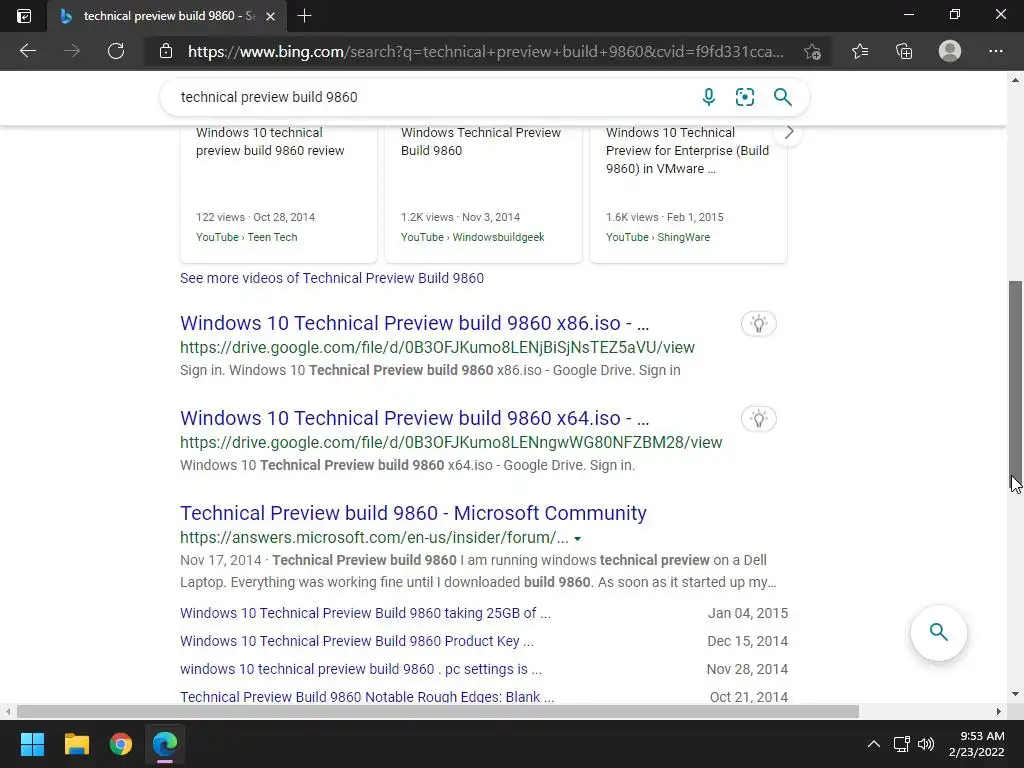The height and width of the screenshot is (768, 1024).
Task: Open Google Chrome from taskbar
Action: point(121,744)
